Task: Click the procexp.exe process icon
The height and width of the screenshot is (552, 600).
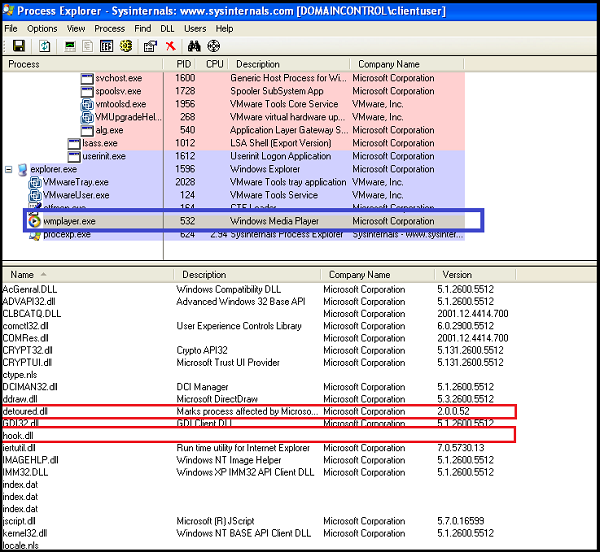Action: [x=35, y=236]
